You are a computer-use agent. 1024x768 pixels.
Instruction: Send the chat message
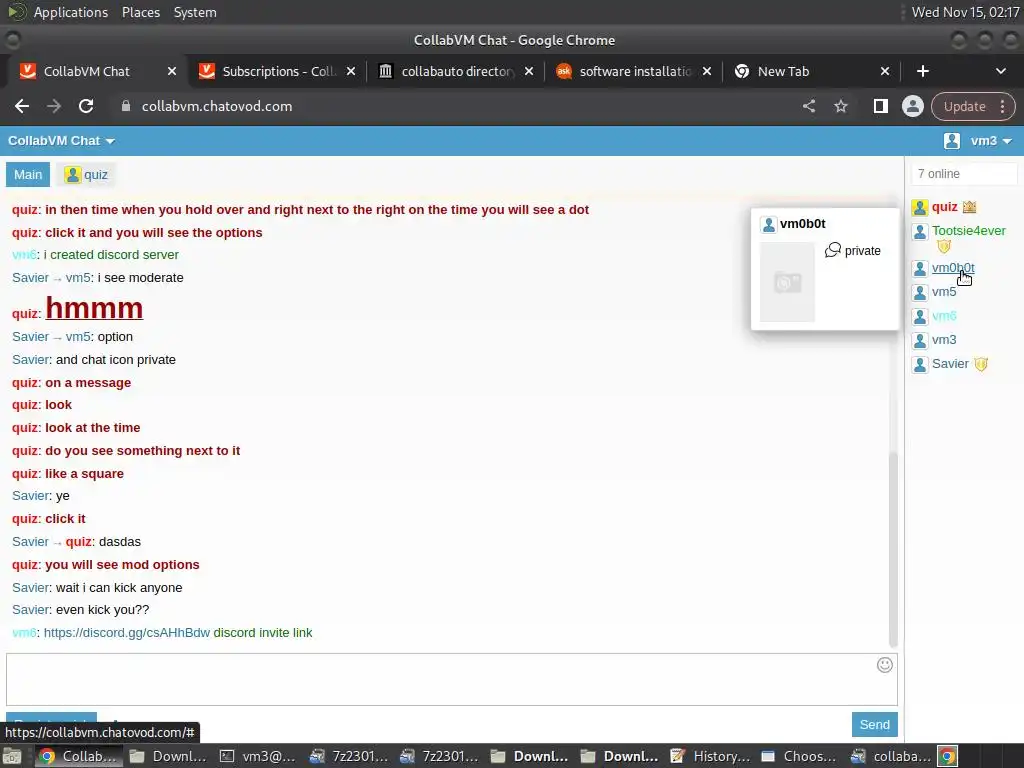[x=874, y=724]
